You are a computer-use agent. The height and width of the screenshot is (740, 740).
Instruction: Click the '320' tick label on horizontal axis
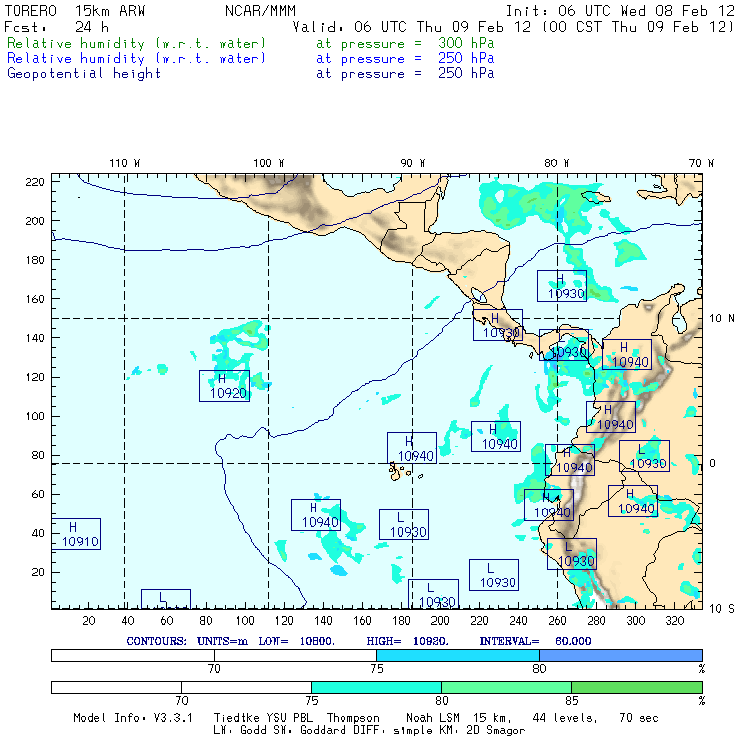[675, 621]
